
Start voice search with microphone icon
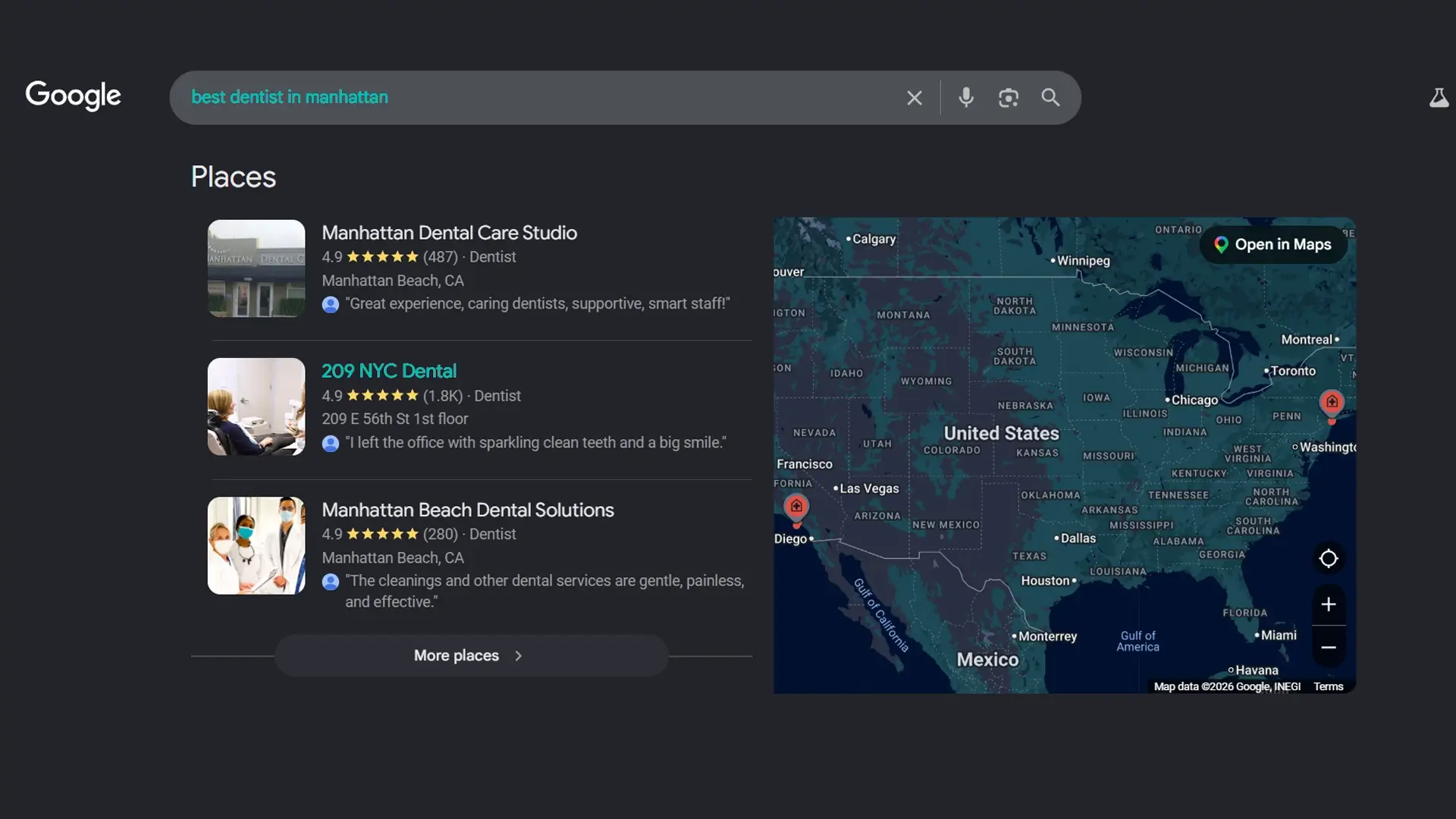click(965, 98)
